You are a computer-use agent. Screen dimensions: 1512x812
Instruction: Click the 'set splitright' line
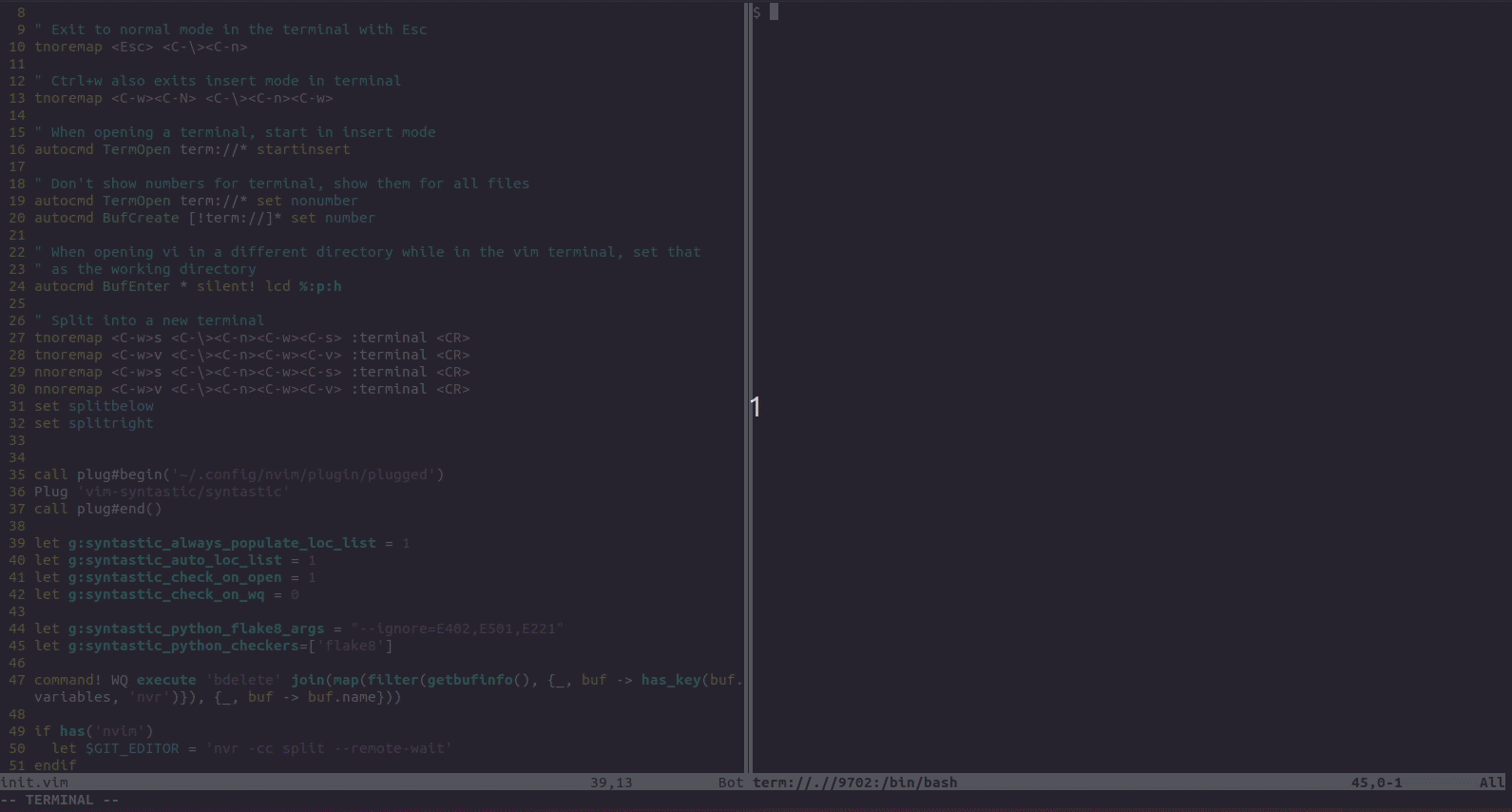click(x=93, y=423)
